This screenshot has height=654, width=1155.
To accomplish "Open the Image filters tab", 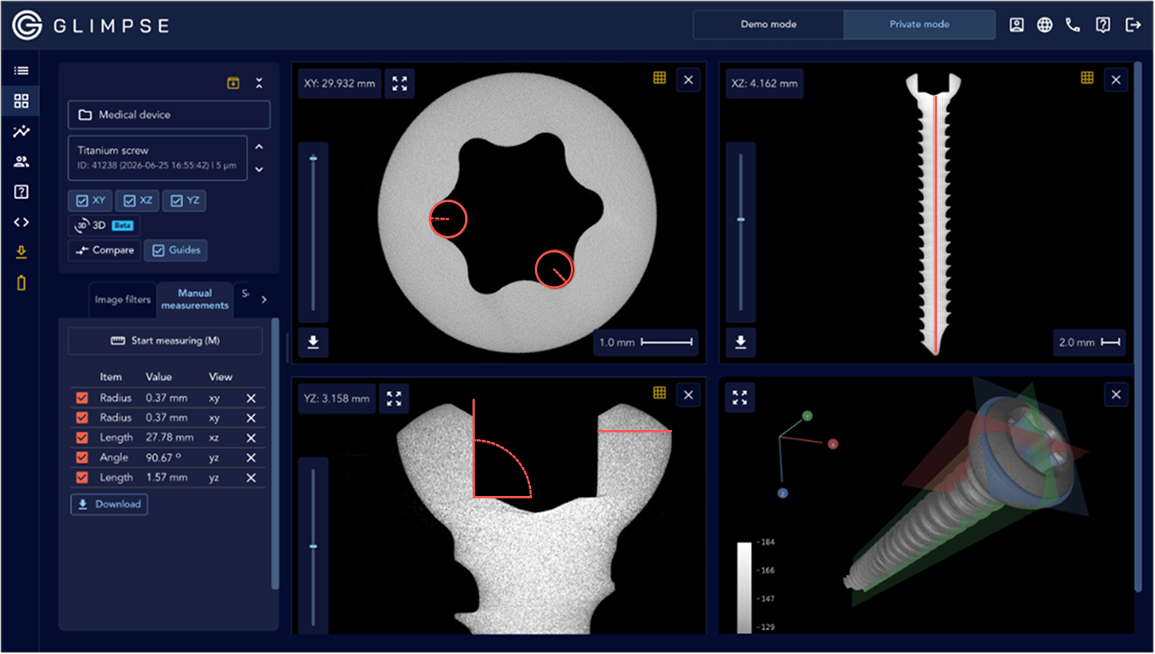I will point(122,300).
